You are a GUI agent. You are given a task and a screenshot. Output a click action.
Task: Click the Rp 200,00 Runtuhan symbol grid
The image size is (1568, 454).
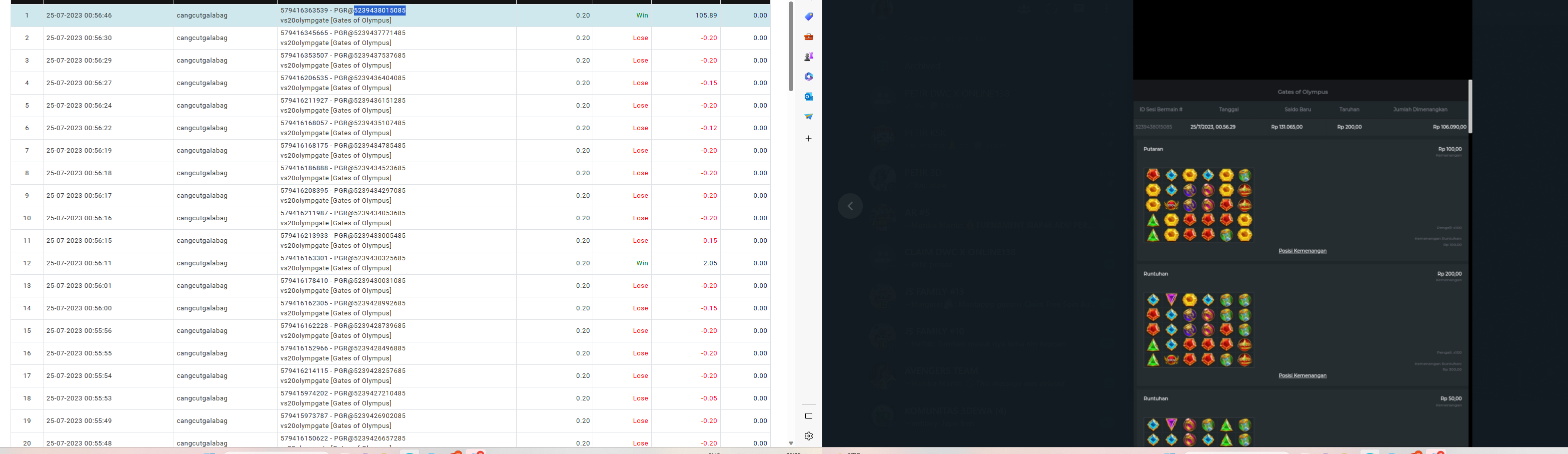pos(1198,330)
